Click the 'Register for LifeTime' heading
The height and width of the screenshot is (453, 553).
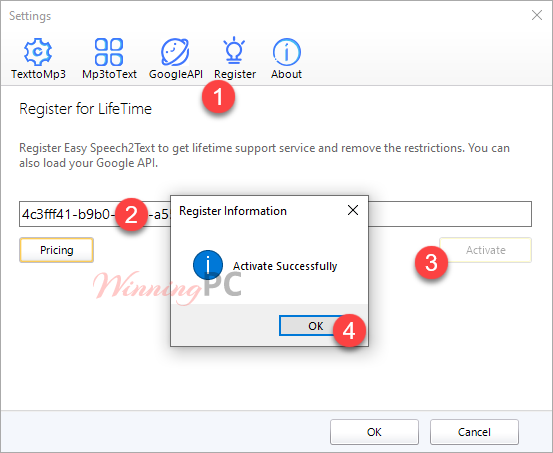tap(85, 109)
